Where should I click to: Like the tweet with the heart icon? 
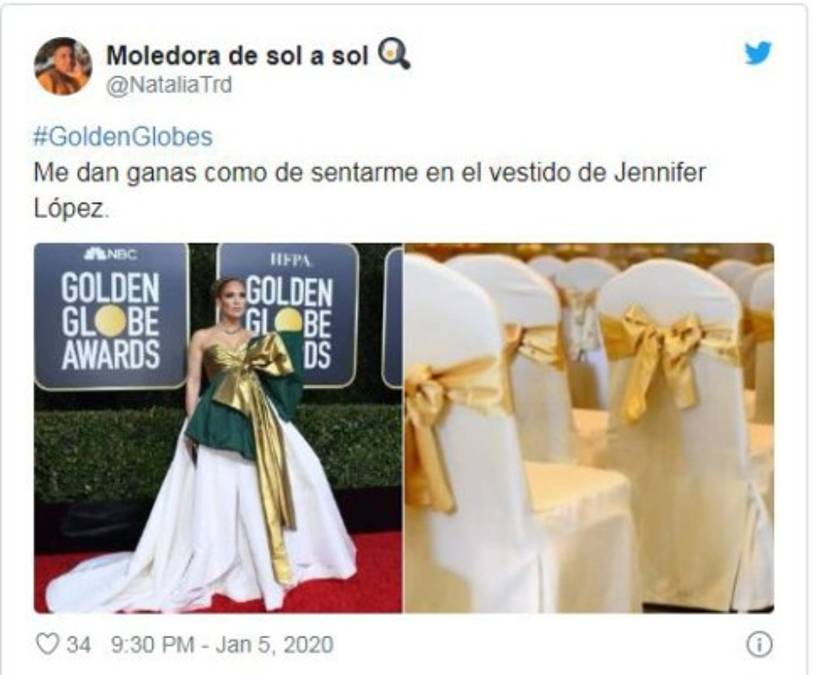[47, 644]
